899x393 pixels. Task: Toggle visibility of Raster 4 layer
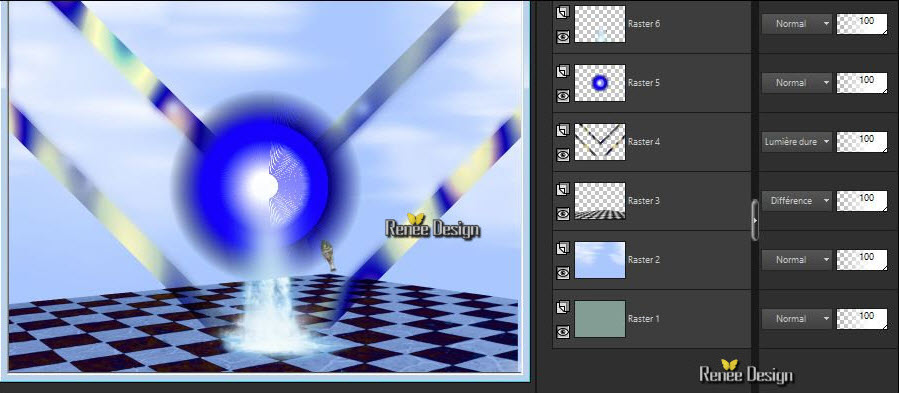[x=562, y=155]
